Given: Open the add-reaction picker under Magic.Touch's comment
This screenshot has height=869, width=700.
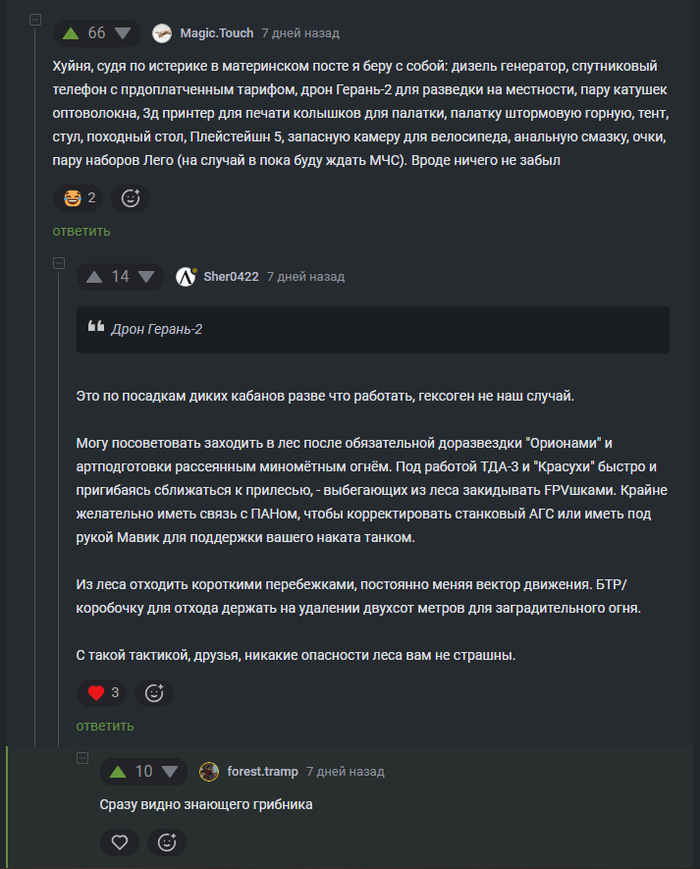Looking at the screenshot, I should 130,198.
